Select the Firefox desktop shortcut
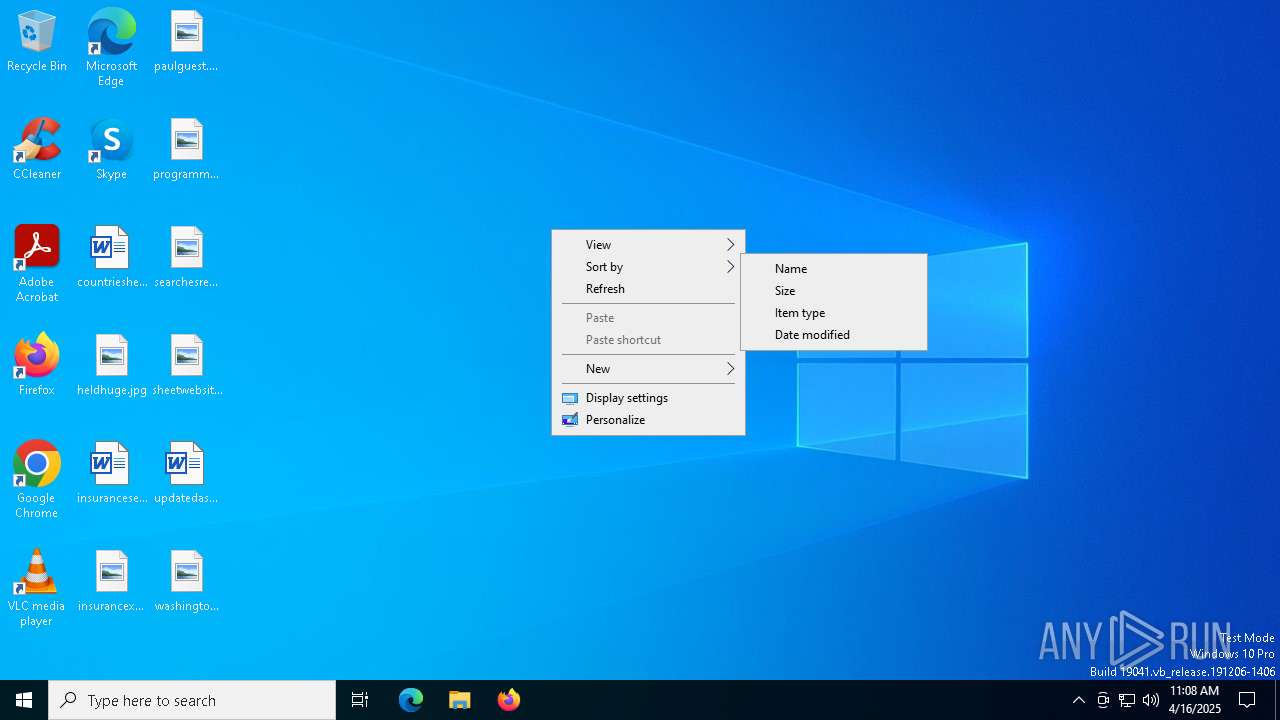 [37, 365]
